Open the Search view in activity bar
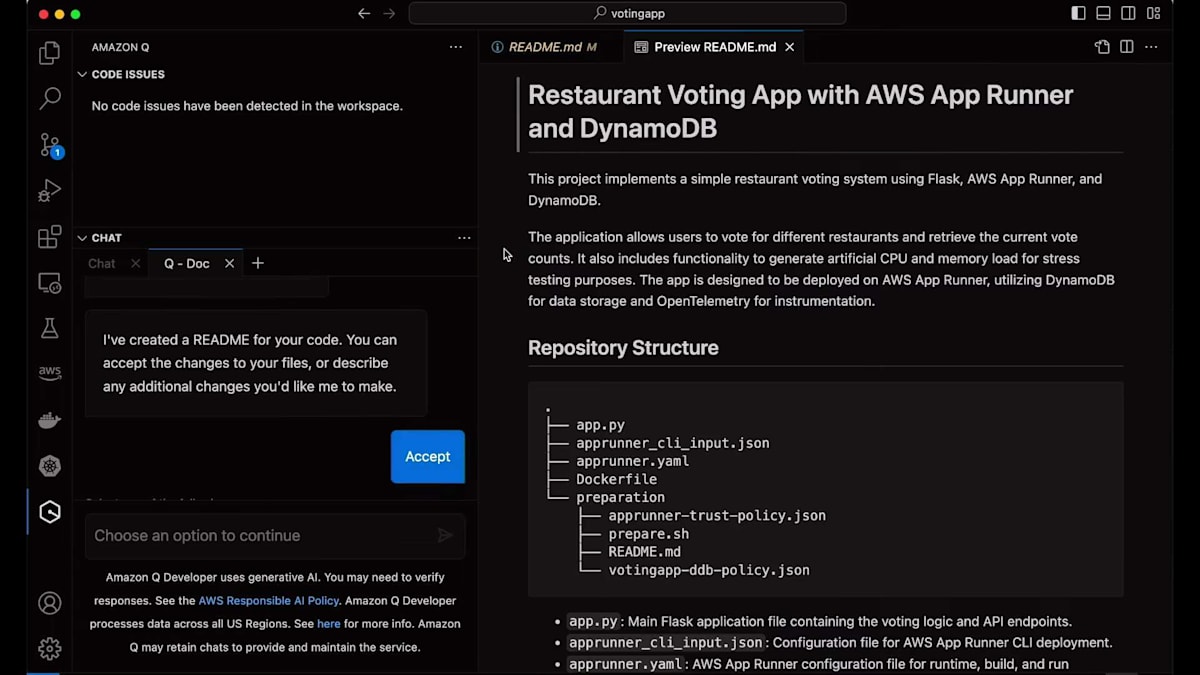 click(x=49, y=98)
